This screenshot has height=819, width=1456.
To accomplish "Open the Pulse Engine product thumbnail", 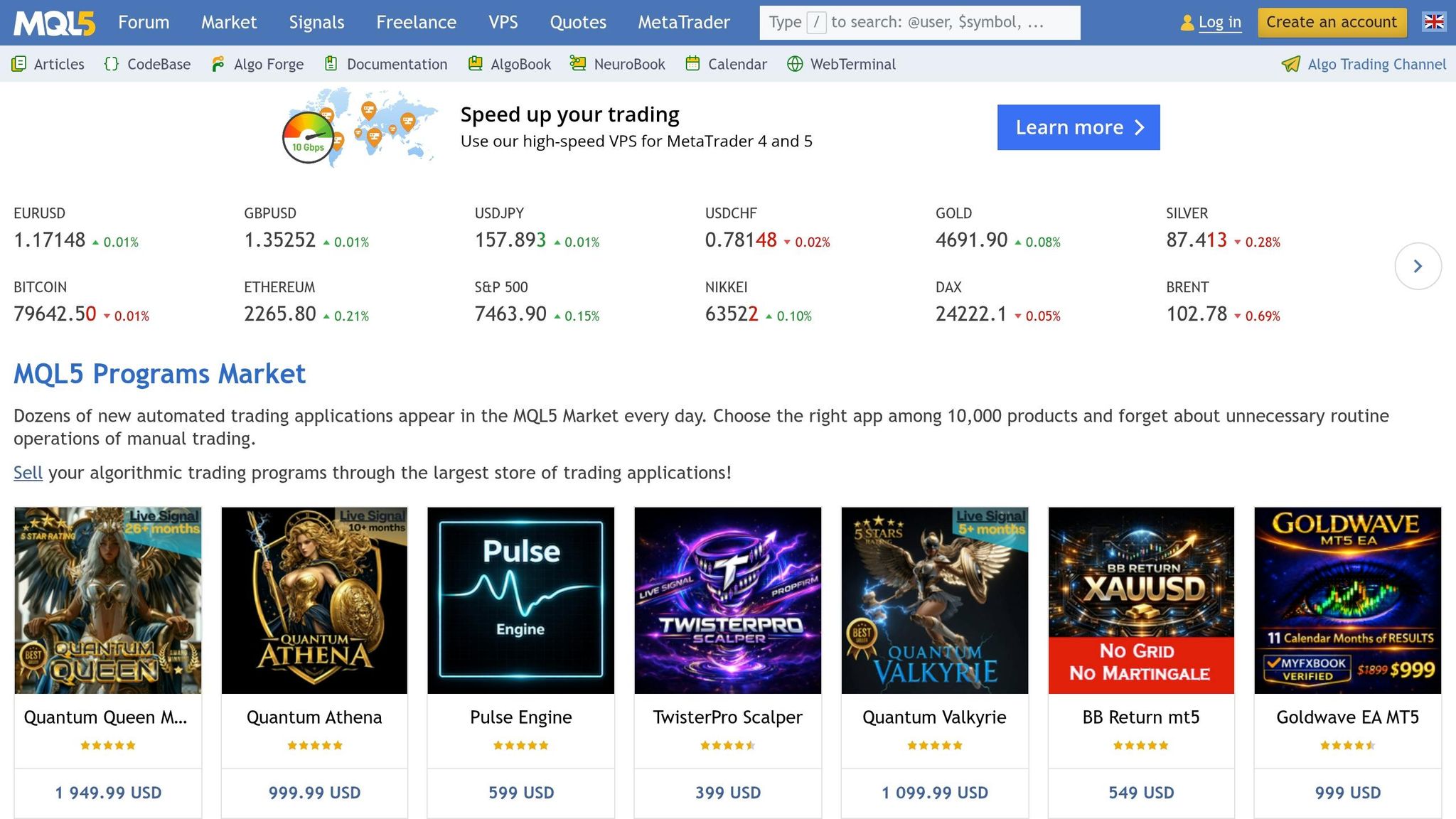I will click(x=521, y=600).
